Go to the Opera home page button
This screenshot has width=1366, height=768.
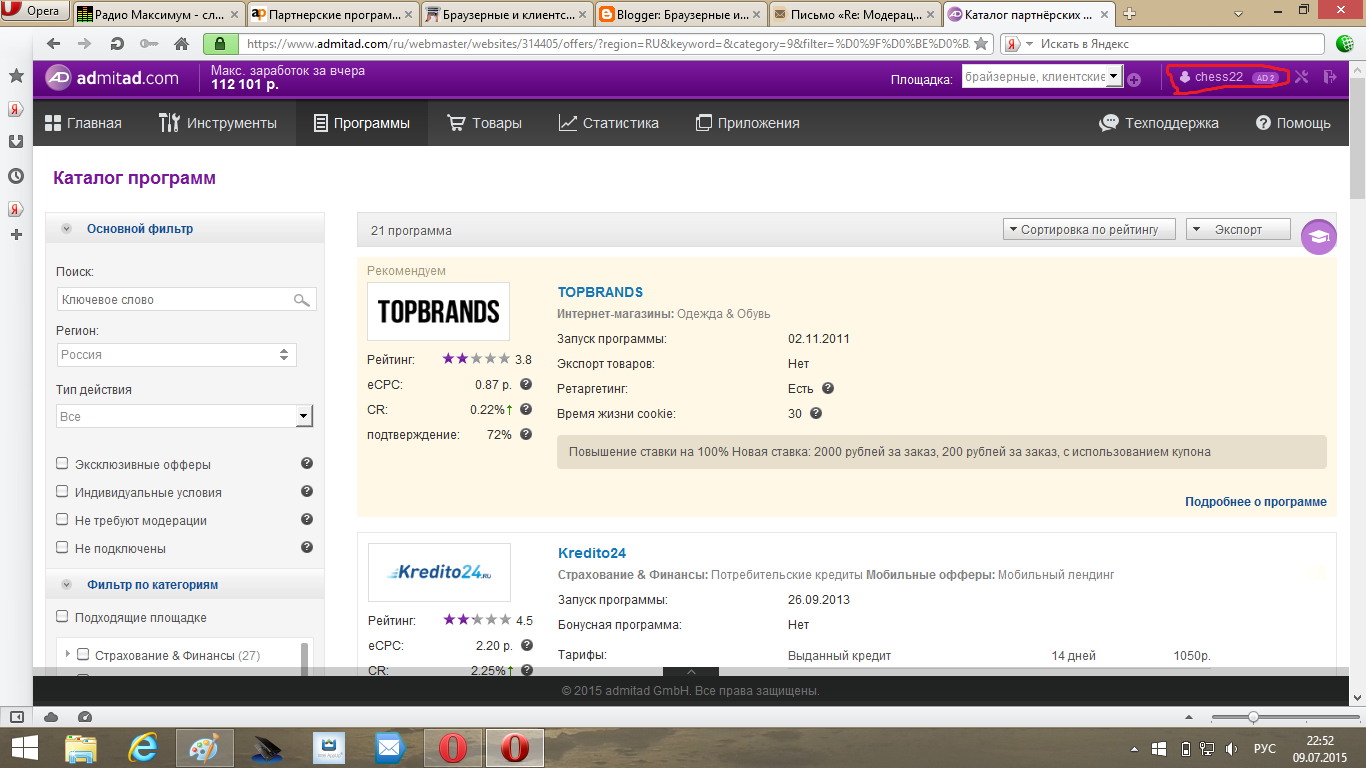pyautogui.click(x=181, y=44)
